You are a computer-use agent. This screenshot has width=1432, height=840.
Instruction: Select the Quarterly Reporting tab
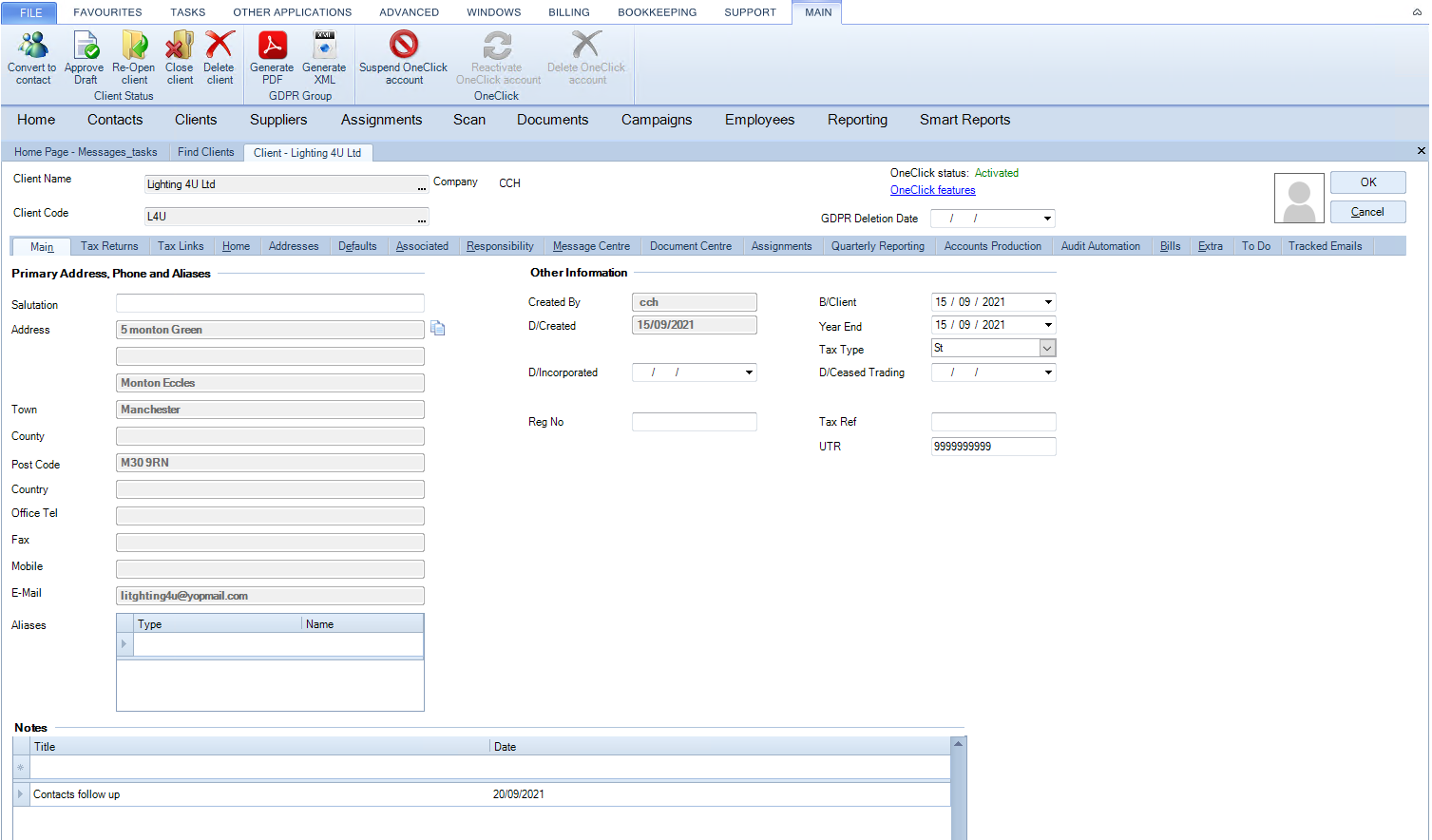click(877, 246)
